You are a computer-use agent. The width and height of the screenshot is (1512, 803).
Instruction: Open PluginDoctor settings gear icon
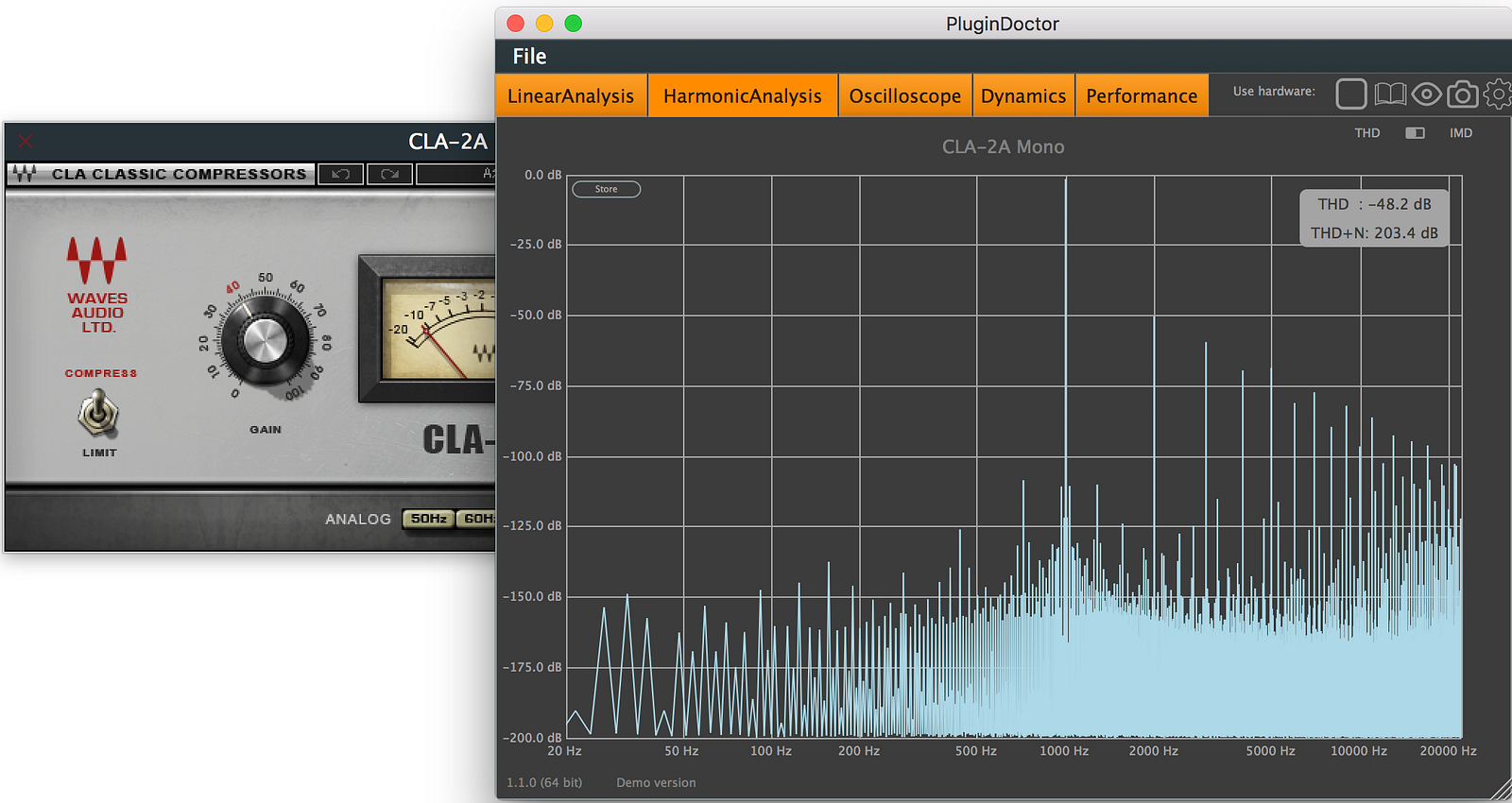1498,94
